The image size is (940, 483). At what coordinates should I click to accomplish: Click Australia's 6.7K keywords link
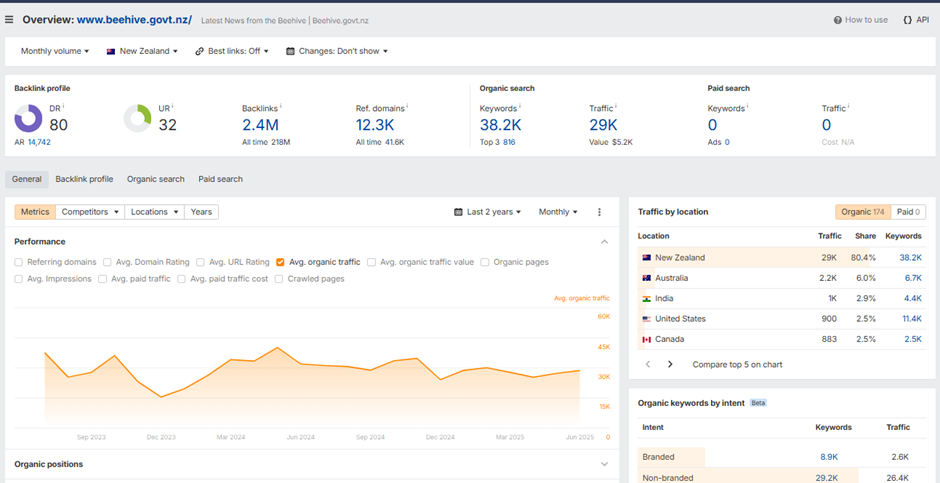pos(911,278)
